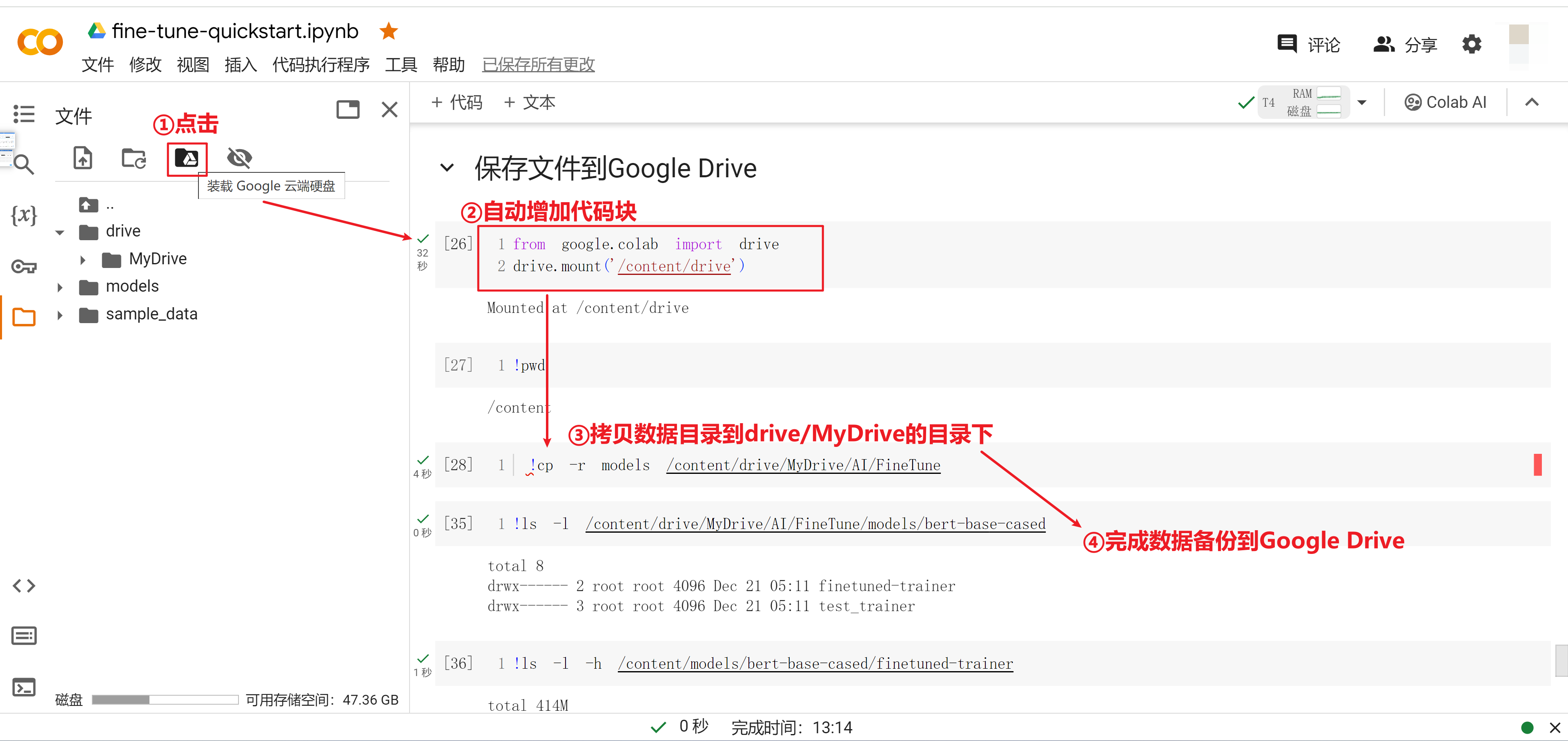Viewport: 1568px width, 741px height.
Task: Refresh the file browser folder
Action: point(134,158)
